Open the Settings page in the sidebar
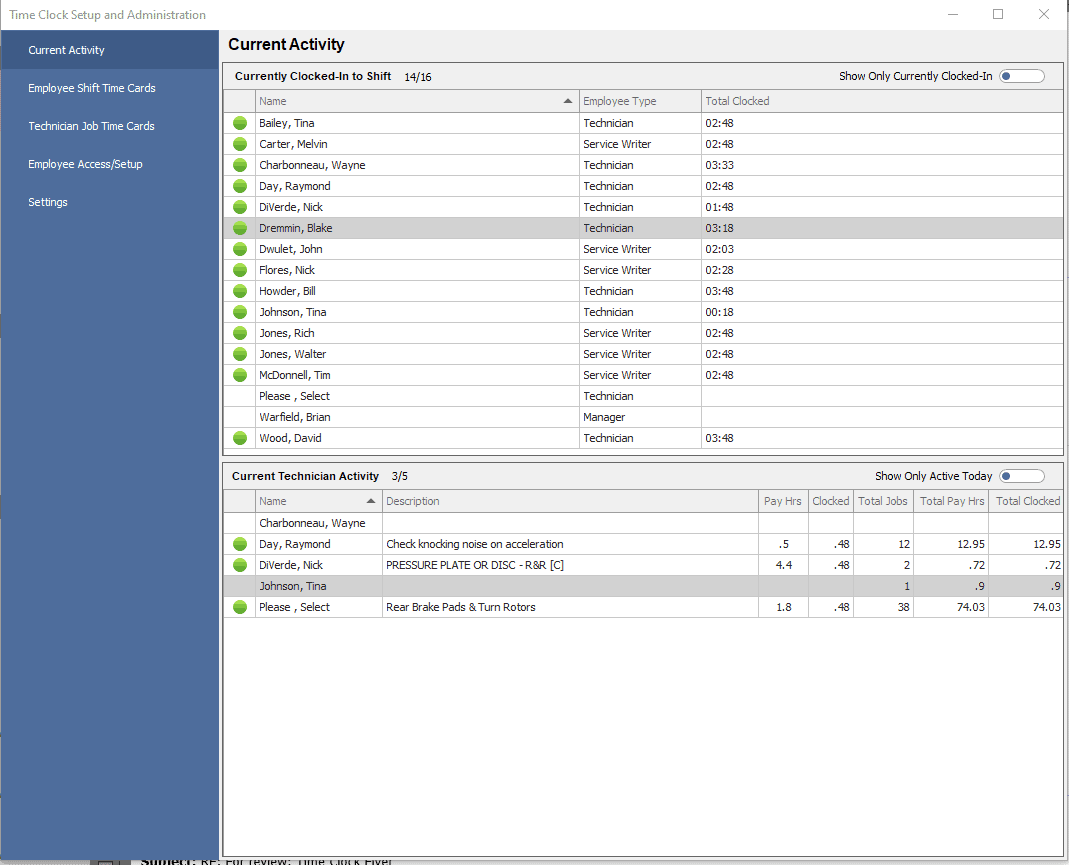The image size is (1069, 865). click(47, 202)
